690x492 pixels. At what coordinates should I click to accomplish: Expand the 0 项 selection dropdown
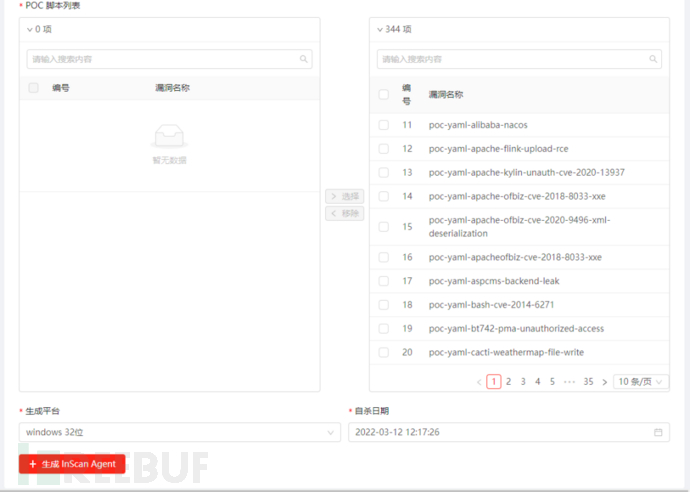pyautogui.click(x=29, y=29)
